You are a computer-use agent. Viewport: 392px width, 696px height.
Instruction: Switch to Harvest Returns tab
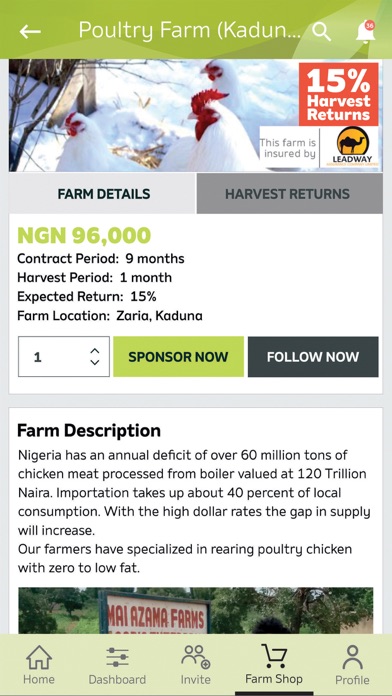289,194
